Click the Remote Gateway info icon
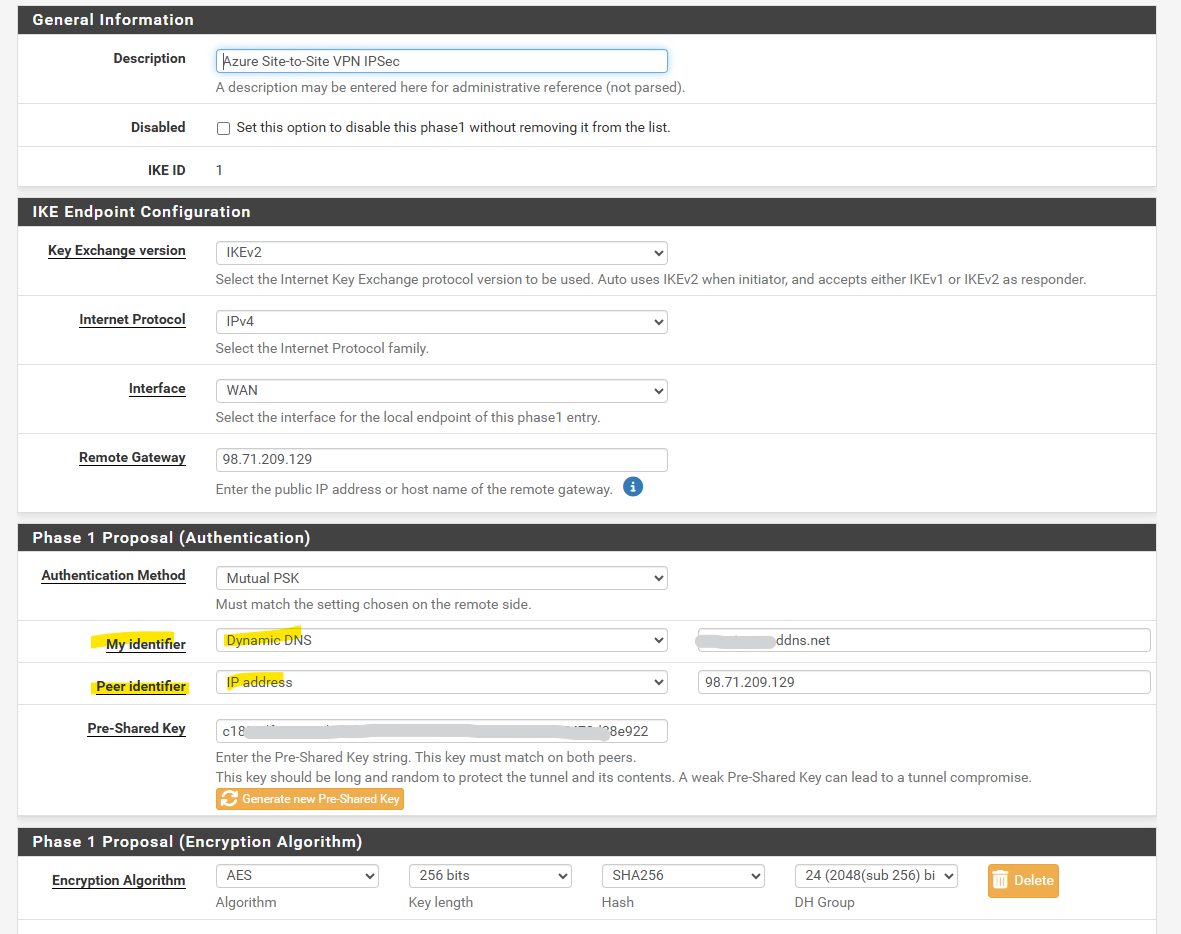 pyautogui.click(x=632, y=487)
